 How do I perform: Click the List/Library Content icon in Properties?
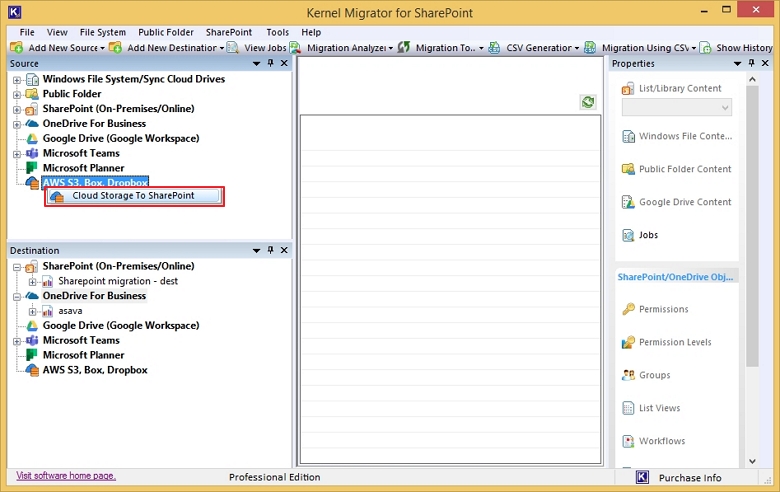pyautogui.click(x=628, y=89)
